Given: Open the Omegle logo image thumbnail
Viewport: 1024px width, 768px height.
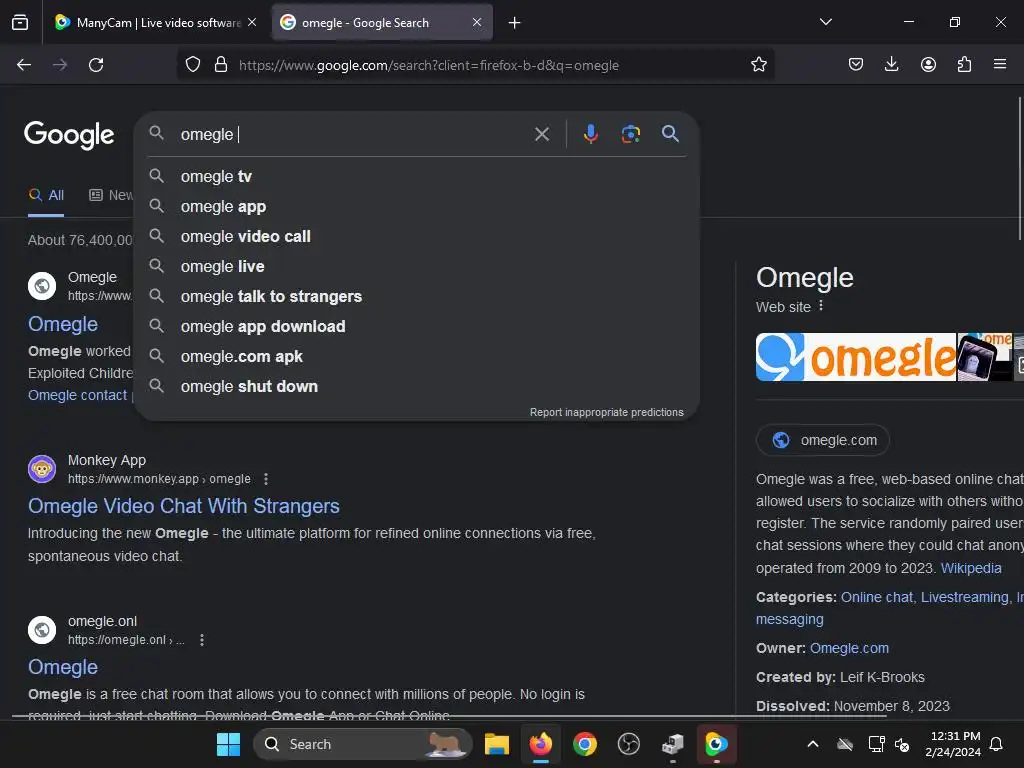Looking at the screenshot, I should pyautogui.click(x=856, y=357).
